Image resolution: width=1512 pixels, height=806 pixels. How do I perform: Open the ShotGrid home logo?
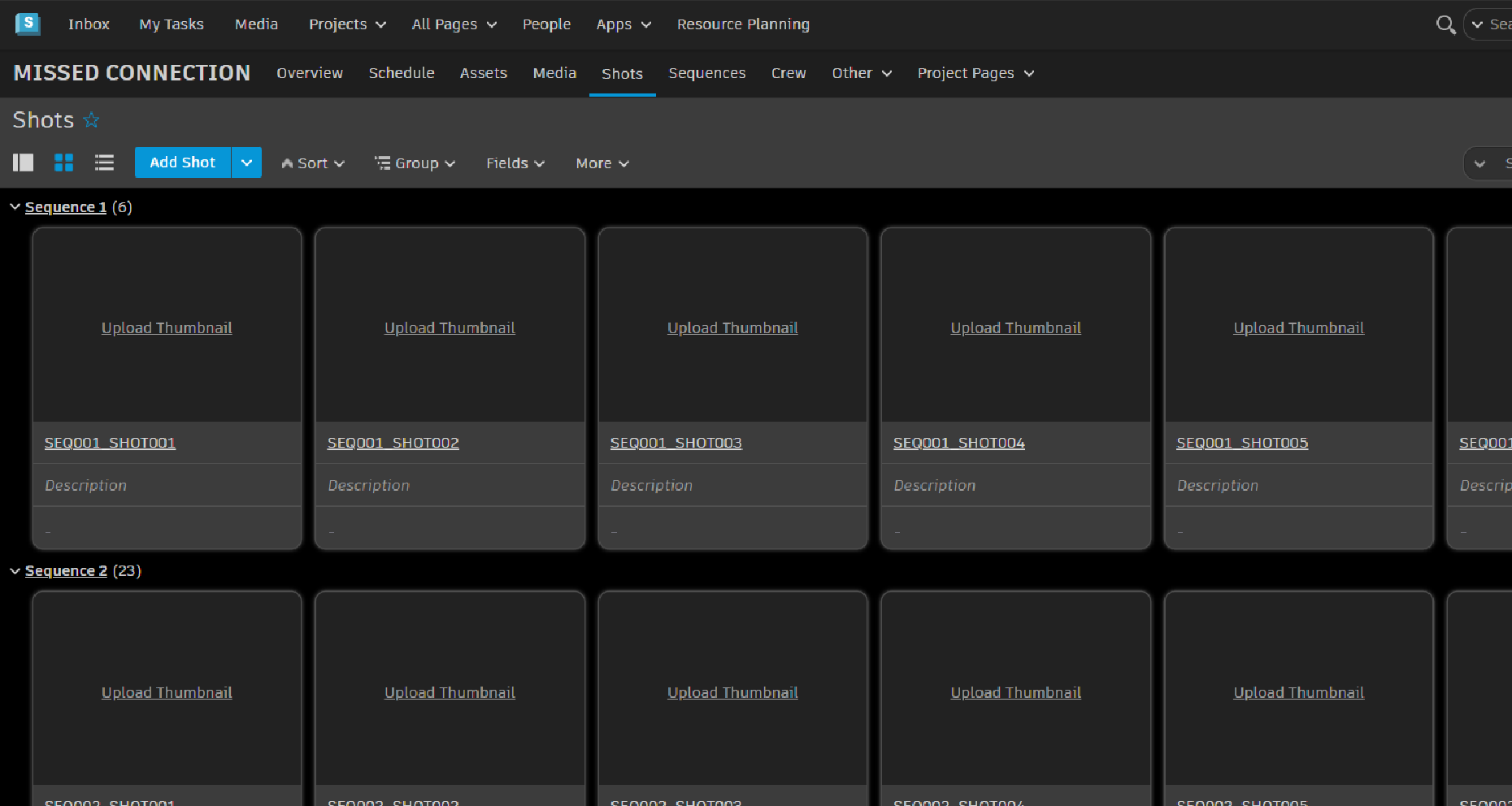coord(28,24)
